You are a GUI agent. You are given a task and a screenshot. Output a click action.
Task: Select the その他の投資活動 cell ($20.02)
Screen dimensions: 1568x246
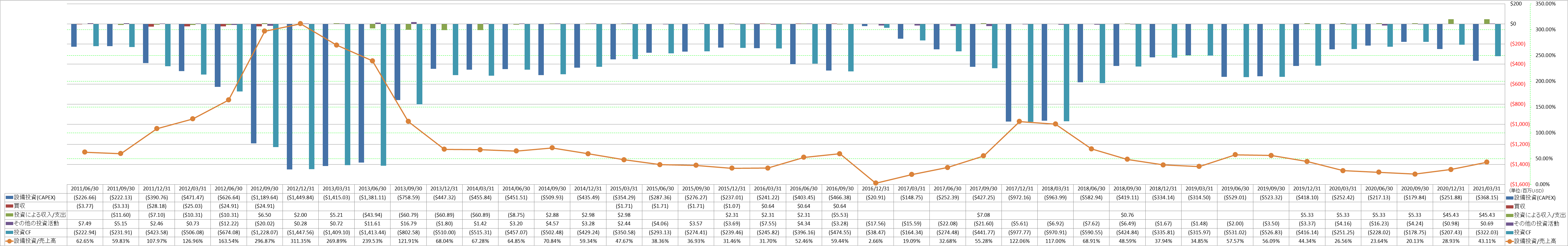pos(264,224)
